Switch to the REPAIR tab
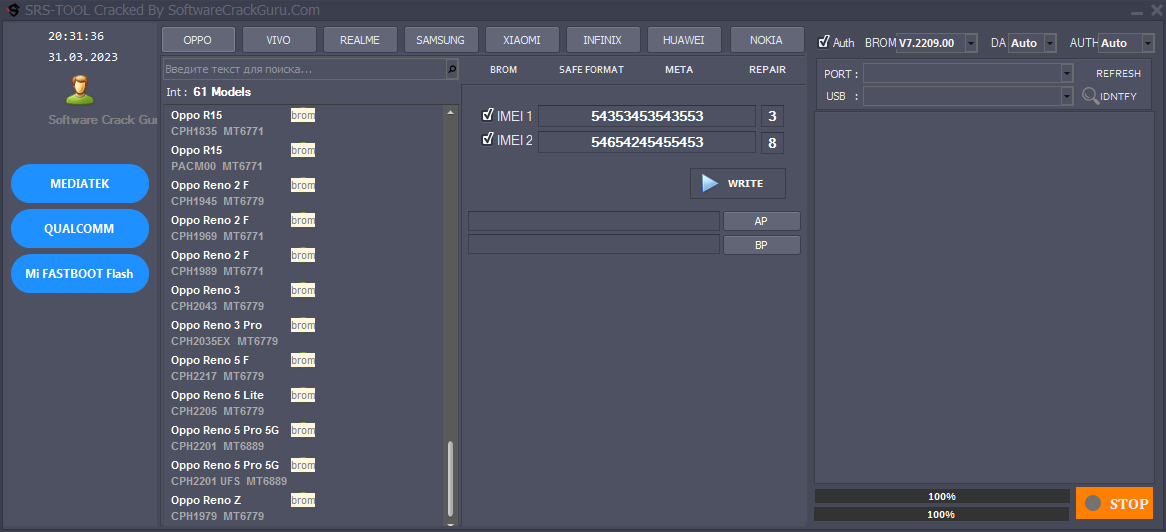Viewport: 1166px width, 532px height. pos(767,69)
